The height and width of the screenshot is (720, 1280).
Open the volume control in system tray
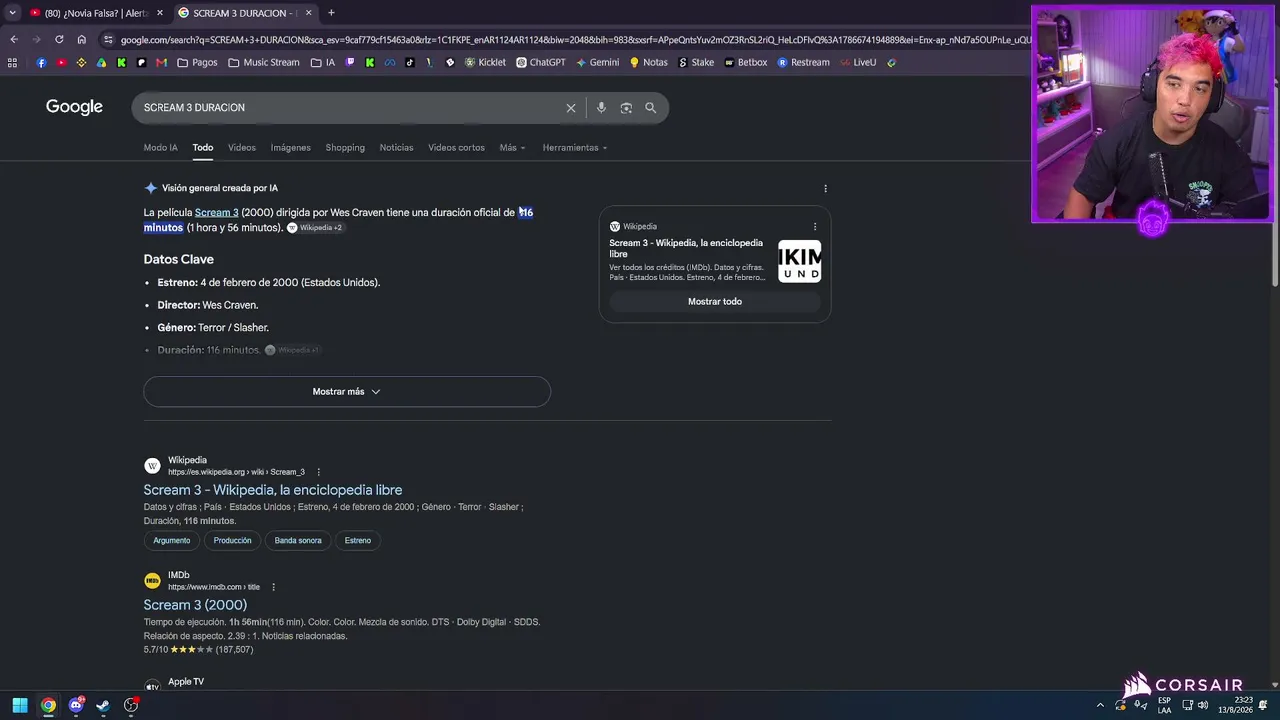coord(1203,705)
